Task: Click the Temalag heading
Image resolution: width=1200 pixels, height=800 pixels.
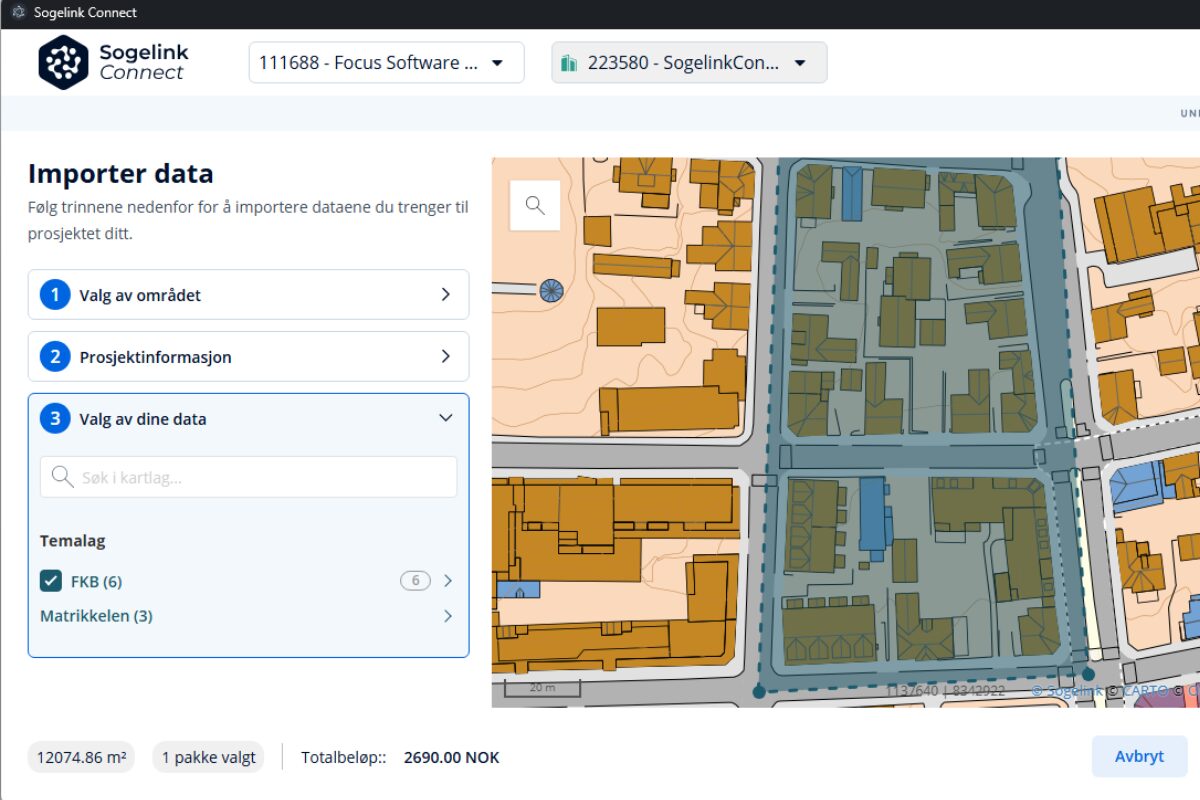Action: pos(72,540)
